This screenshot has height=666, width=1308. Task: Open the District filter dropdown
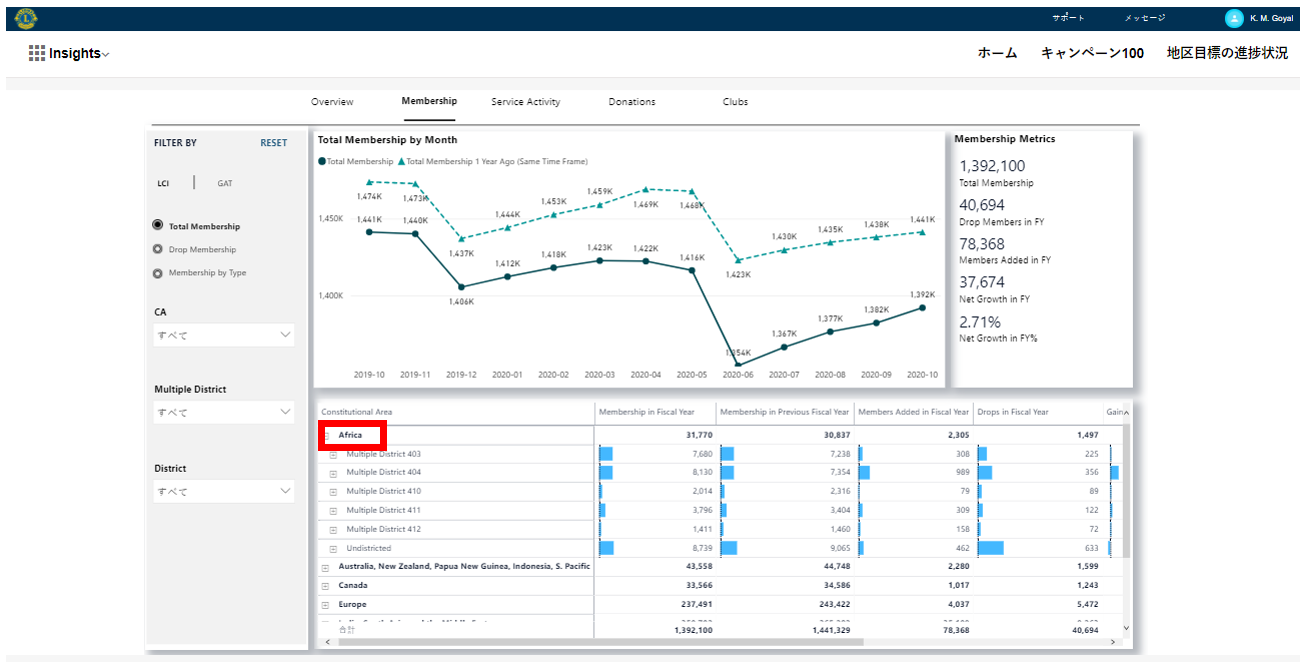[x=224, y=491]
